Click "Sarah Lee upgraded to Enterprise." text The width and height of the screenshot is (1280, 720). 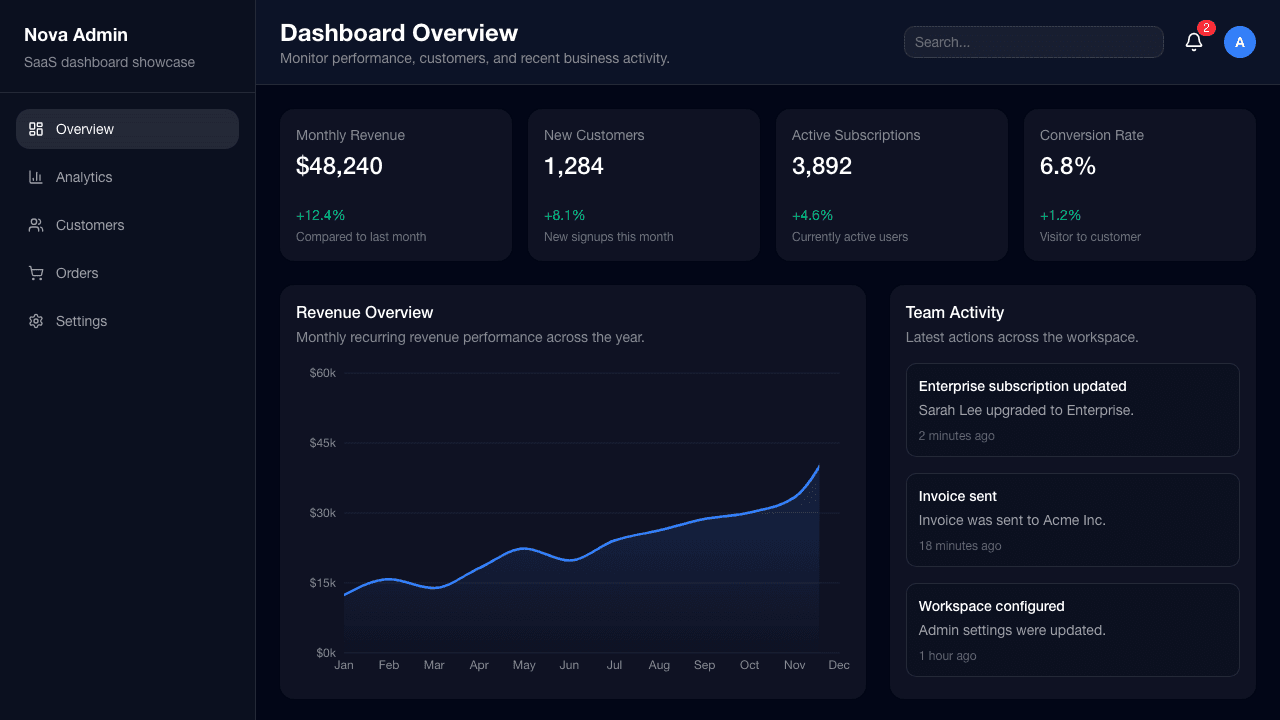1026,410
